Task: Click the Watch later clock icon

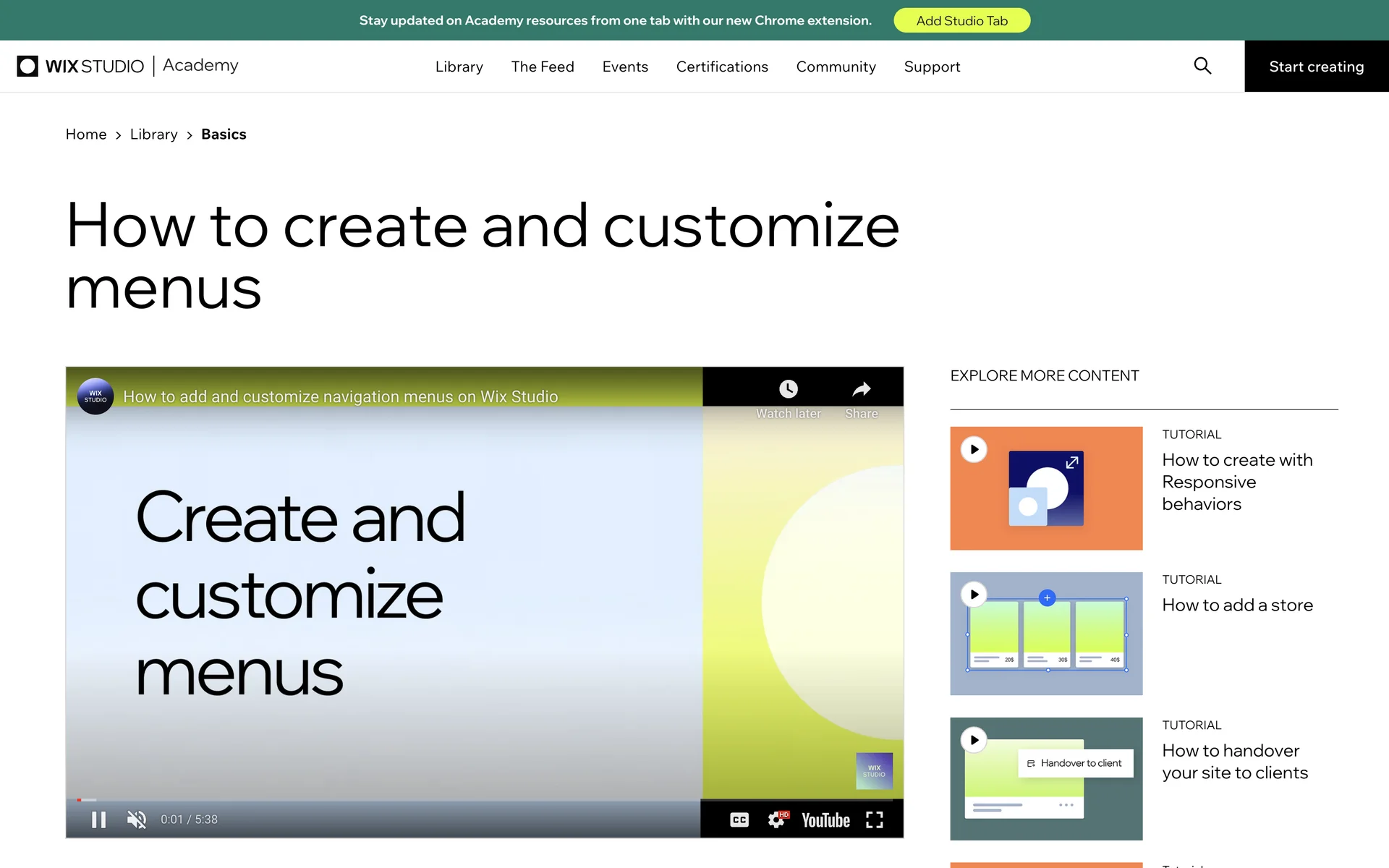Action: click(789, 390)
